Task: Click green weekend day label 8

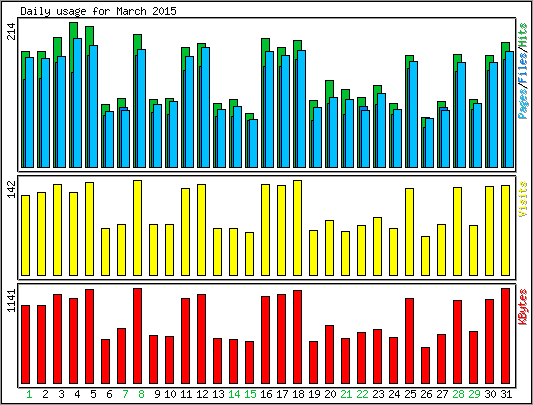Action: (141, 394)
